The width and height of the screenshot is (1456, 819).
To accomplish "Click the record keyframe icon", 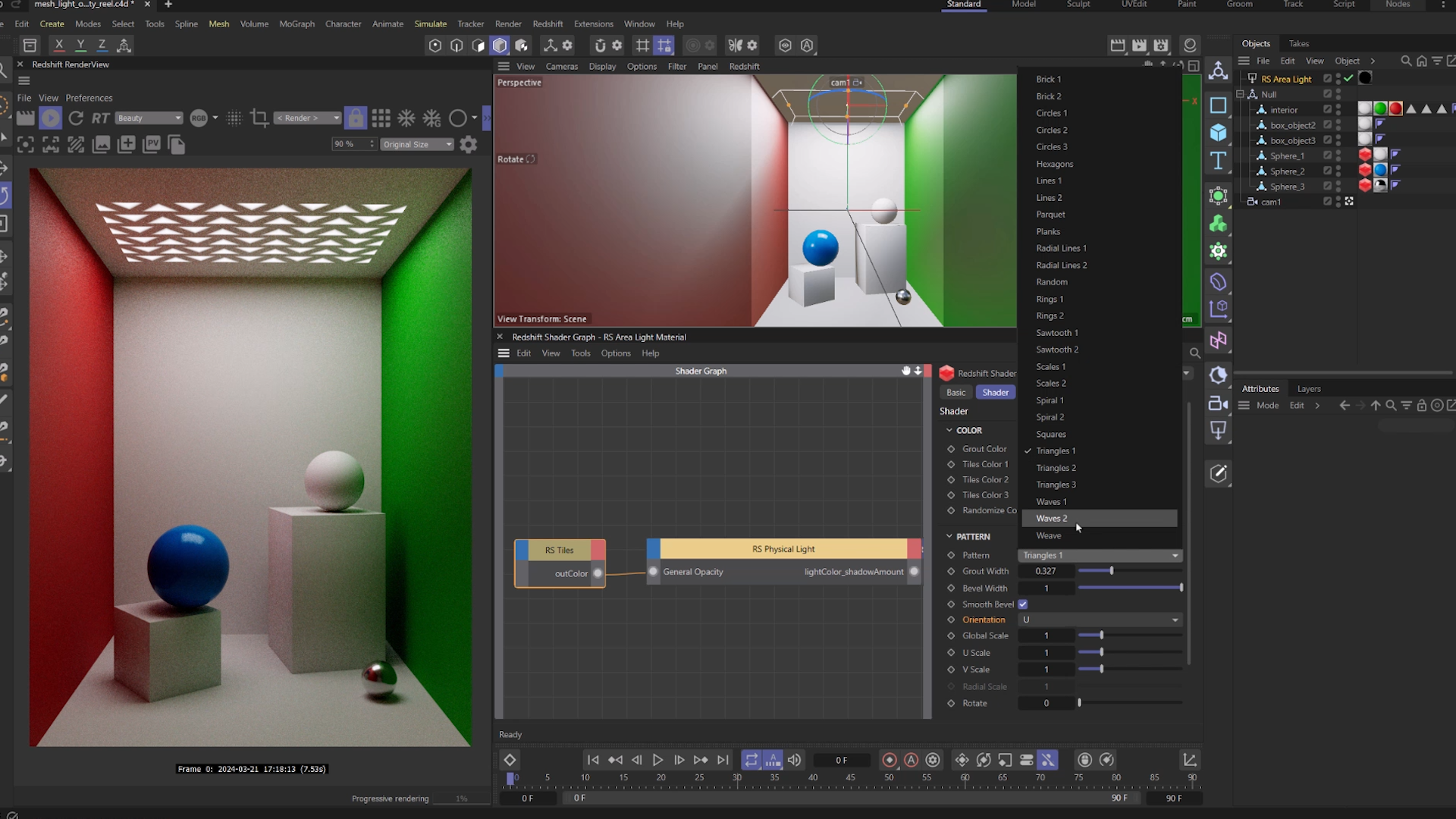I will (x=890, y=760).
